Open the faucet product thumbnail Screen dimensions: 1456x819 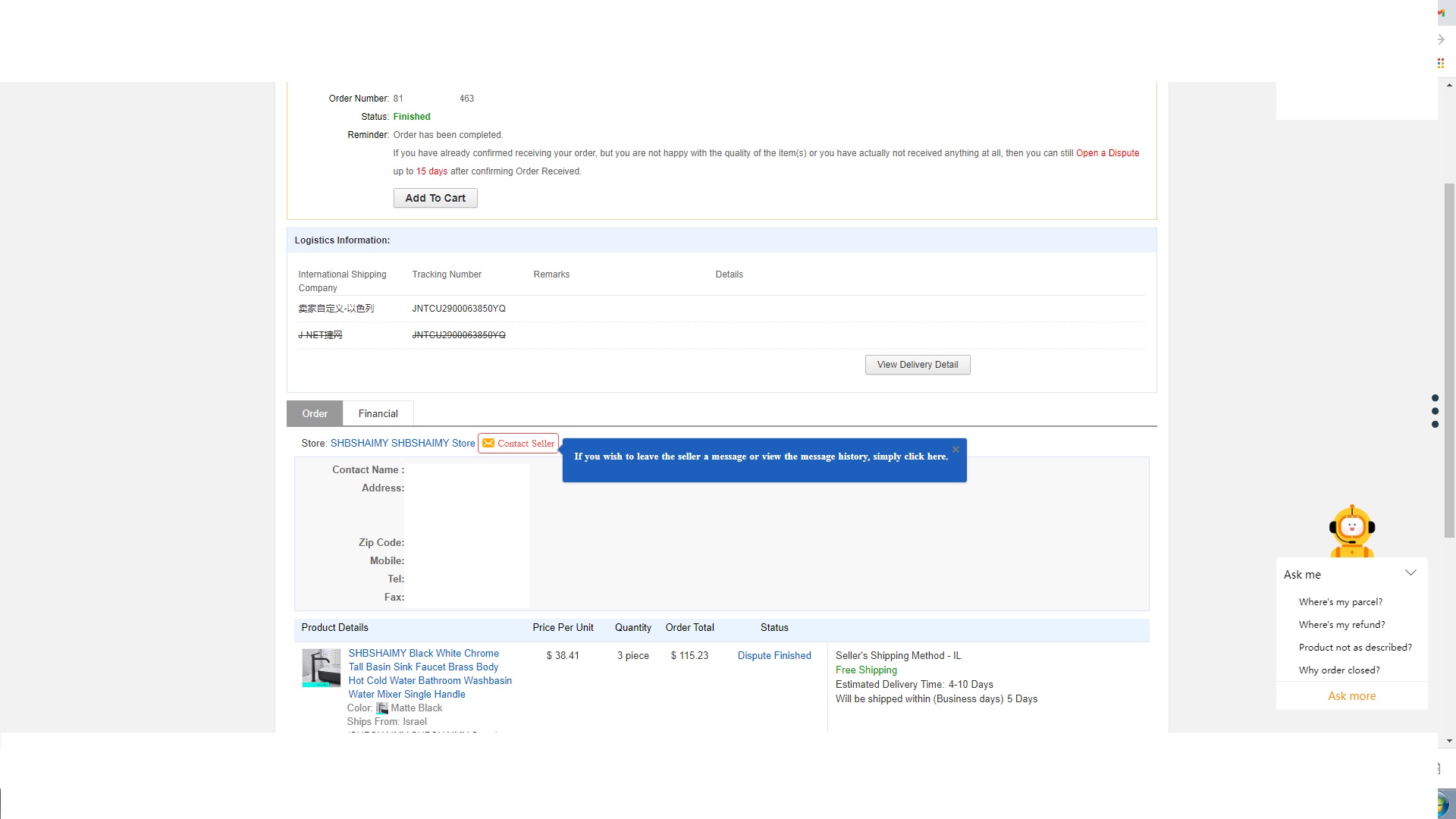coord(321,667)
